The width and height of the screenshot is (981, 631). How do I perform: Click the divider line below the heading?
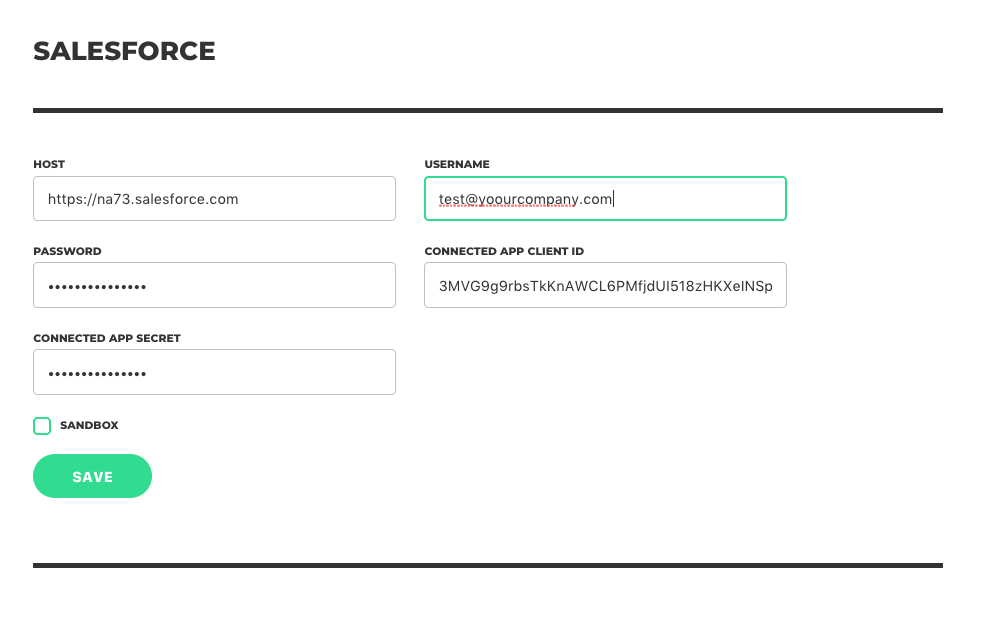coord(487,111)
